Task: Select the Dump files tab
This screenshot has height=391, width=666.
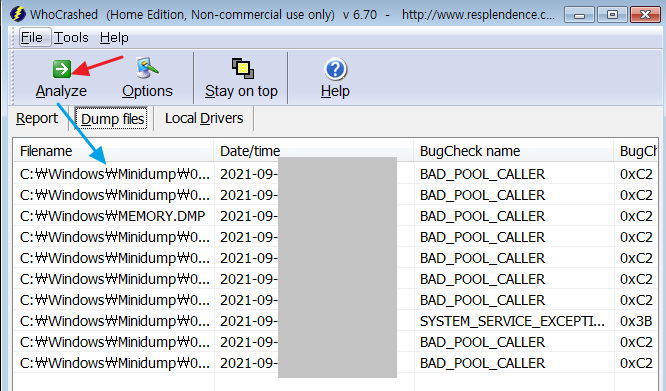Action: point(112,119)
